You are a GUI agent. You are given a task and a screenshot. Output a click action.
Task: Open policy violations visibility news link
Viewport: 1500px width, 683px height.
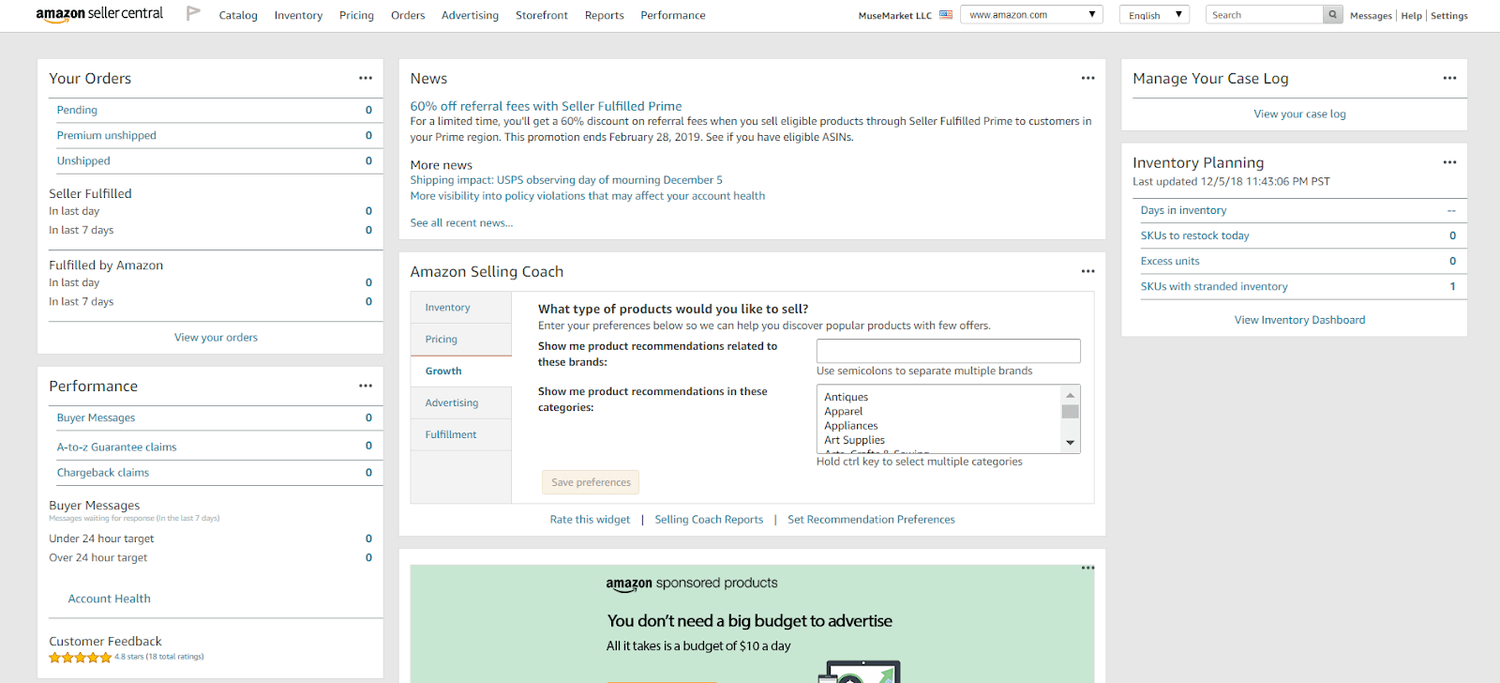pos(587,196)
